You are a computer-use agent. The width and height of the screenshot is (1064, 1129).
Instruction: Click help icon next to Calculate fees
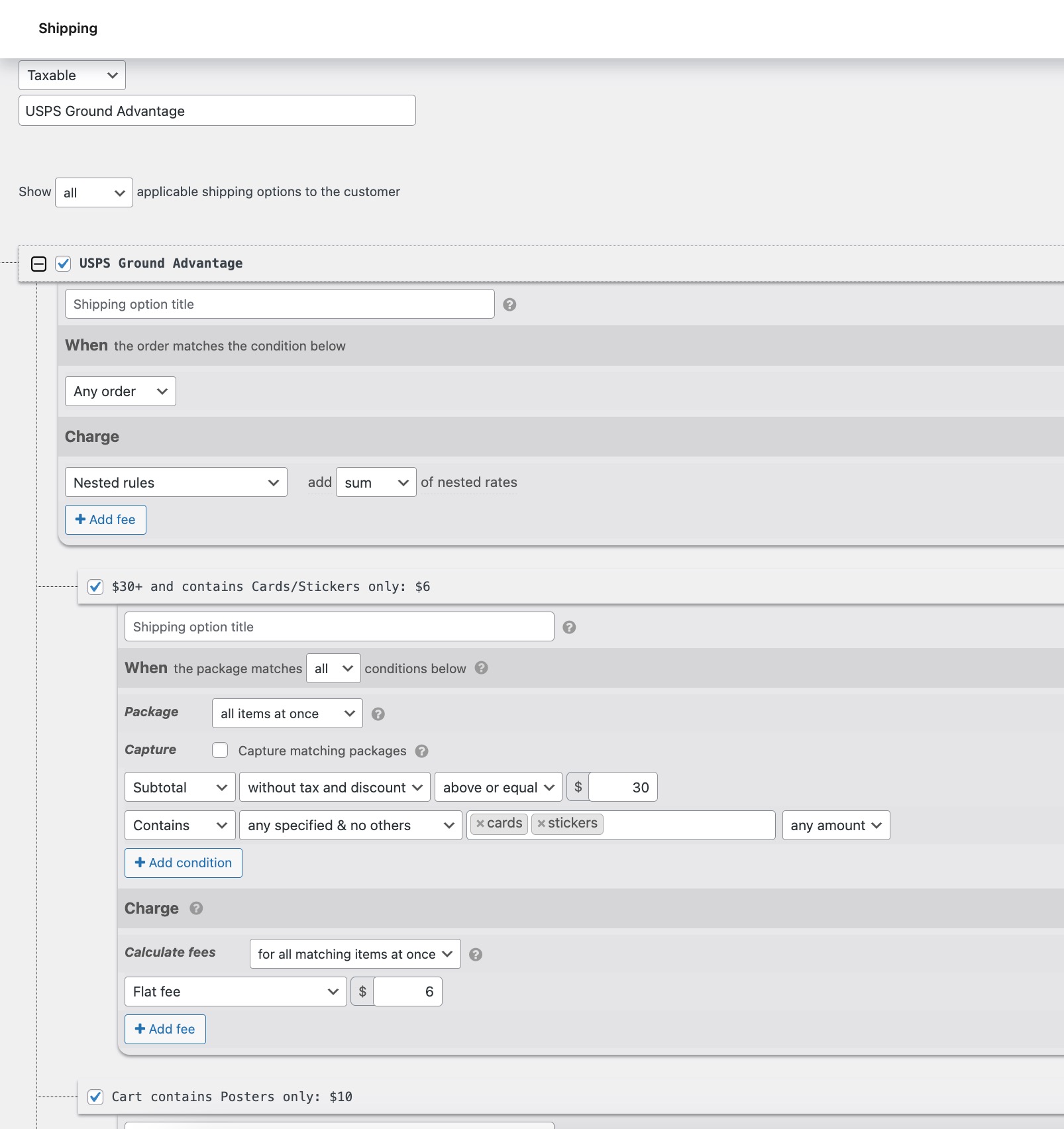475,955
